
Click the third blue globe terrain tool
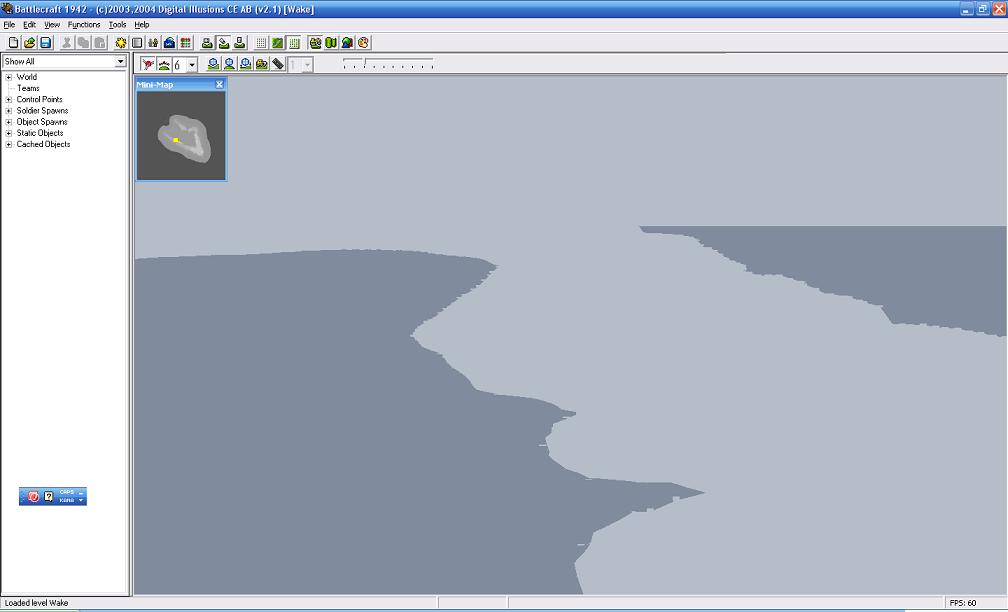tap(246, 64)
